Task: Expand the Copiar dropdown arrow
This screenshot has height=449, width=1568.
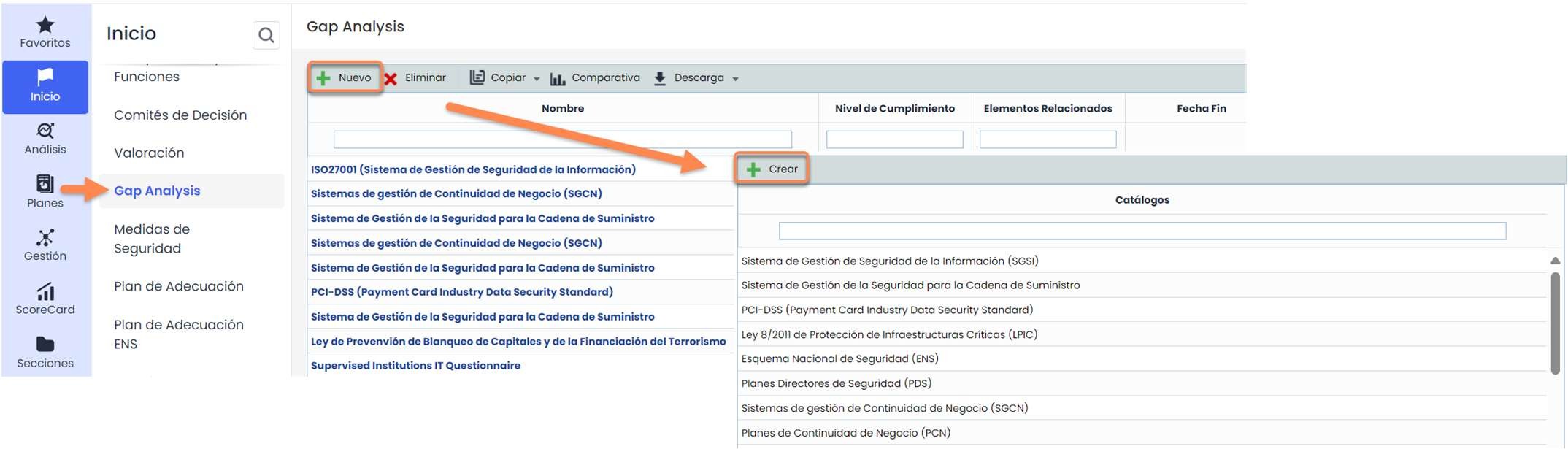Action: click(537, 79)
